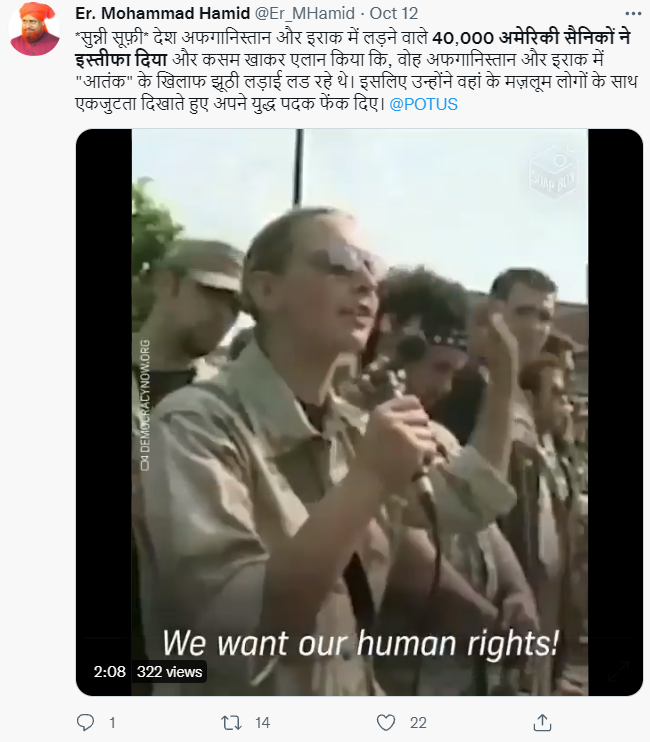Image resolution: width=650 pixels, height=742 pixels.
Task: Open the Er. Mohammad Hamid display name
Action: (x=162, y=13)
